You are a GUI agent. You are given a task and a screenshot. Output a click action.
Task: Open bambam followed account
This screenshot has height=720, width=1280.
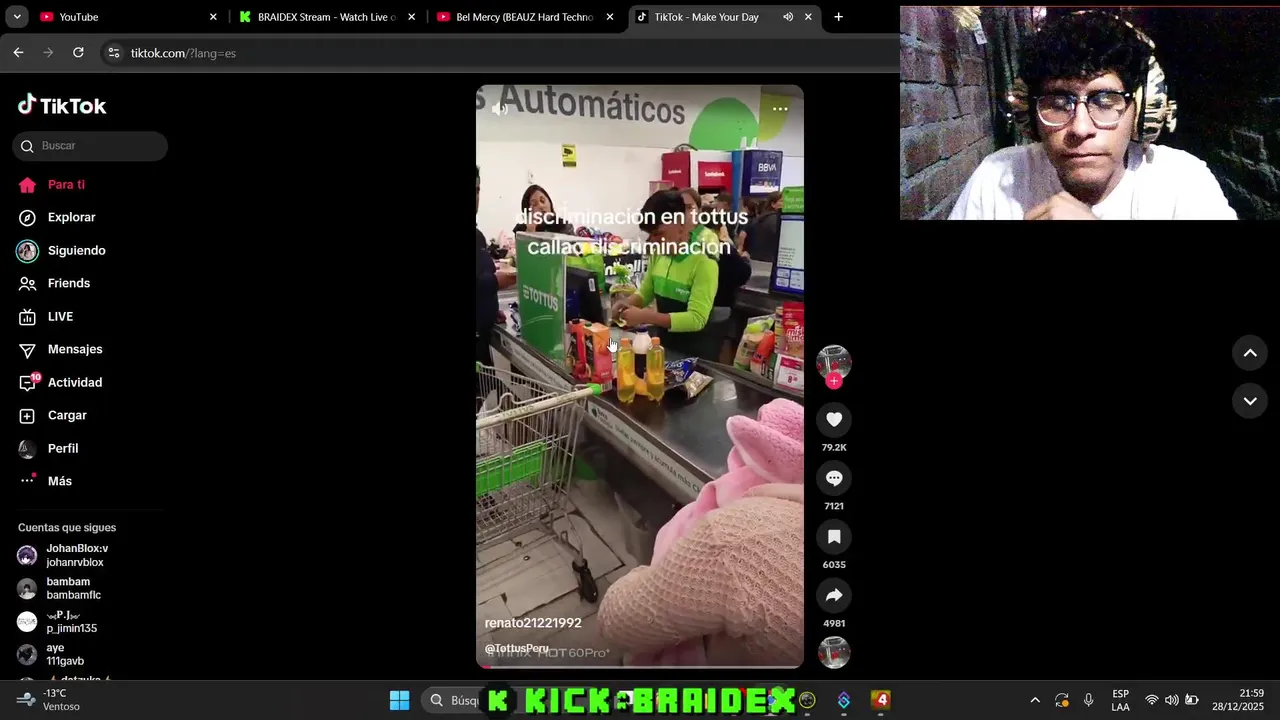73,588
